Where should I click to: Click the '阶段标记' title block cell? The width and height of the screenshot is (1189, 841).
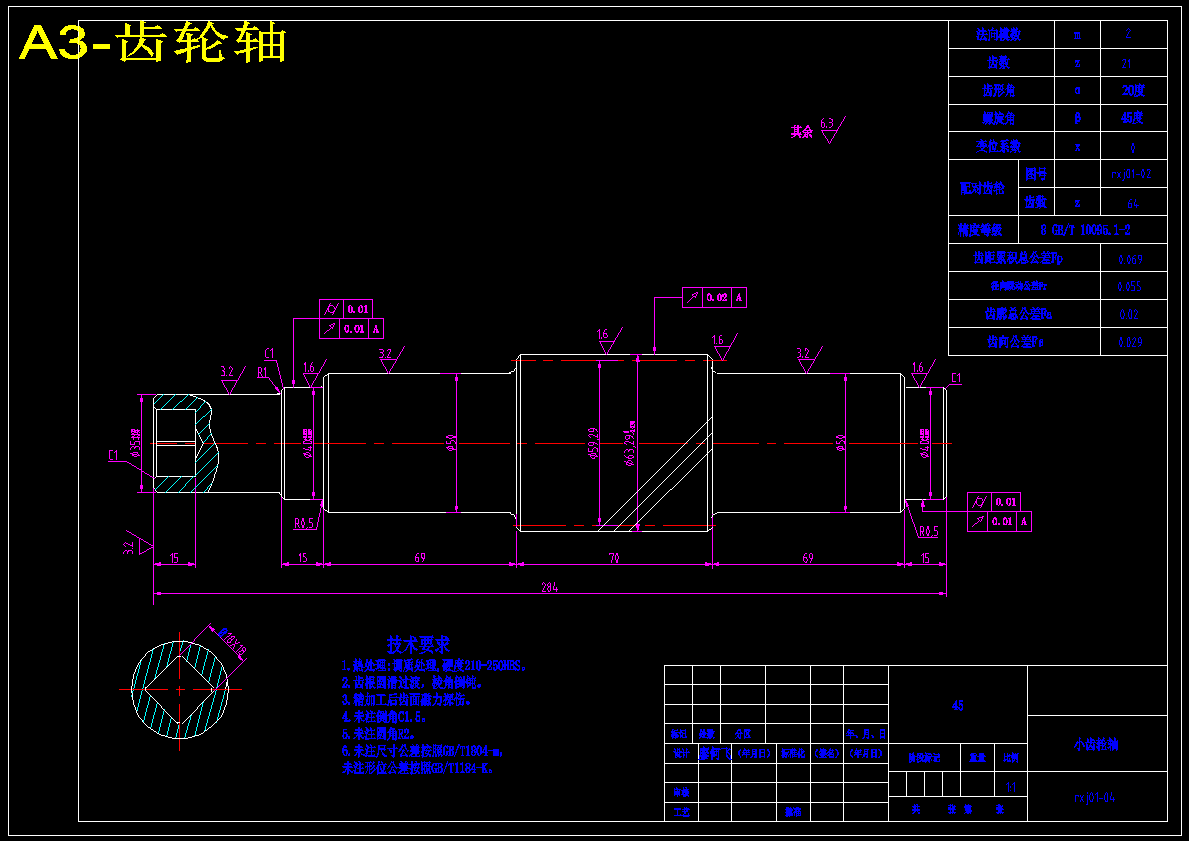click(x=924, y=758)
